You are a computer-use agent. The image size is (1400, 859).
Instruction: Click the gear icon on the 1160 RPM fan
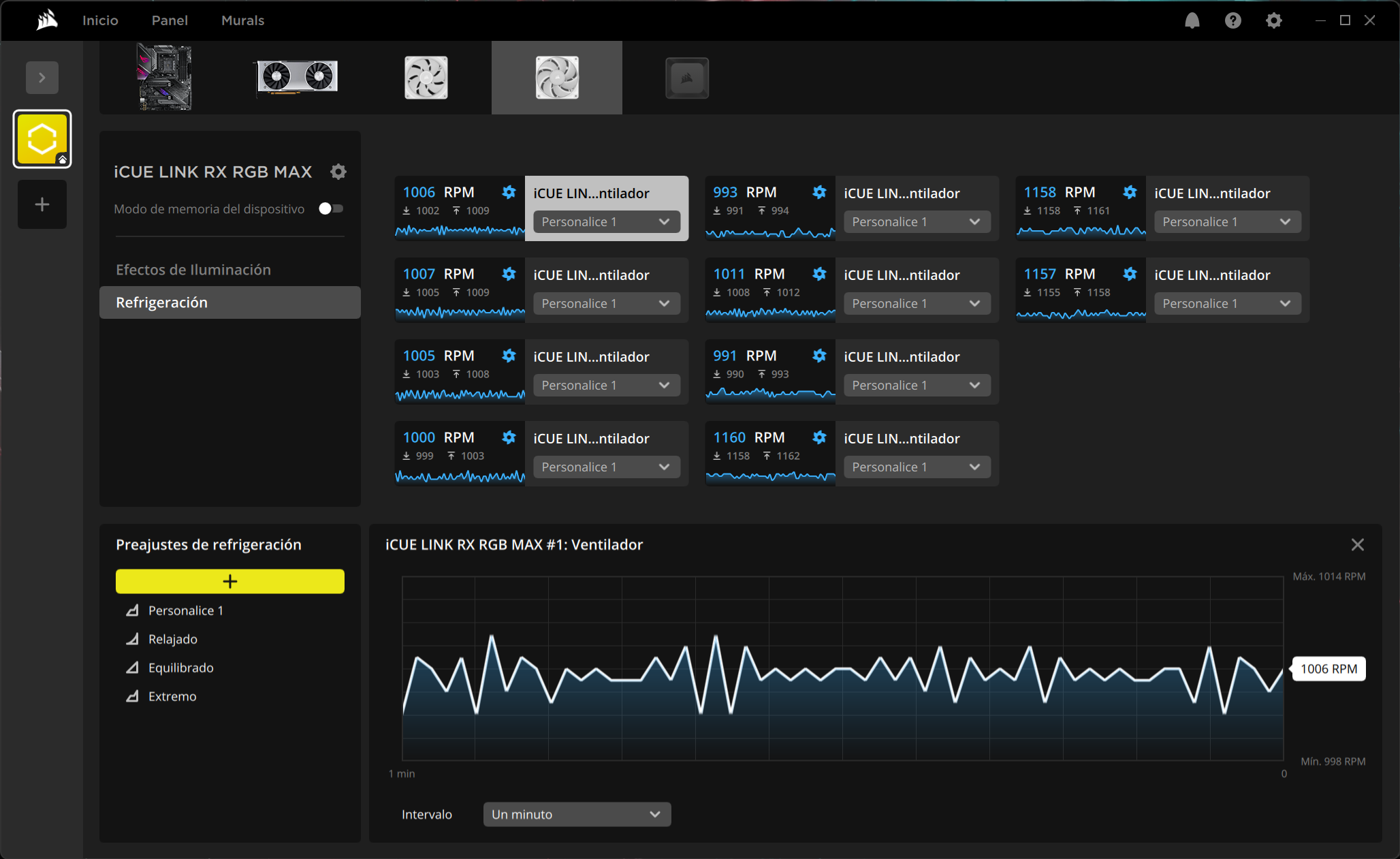[819, 437]
